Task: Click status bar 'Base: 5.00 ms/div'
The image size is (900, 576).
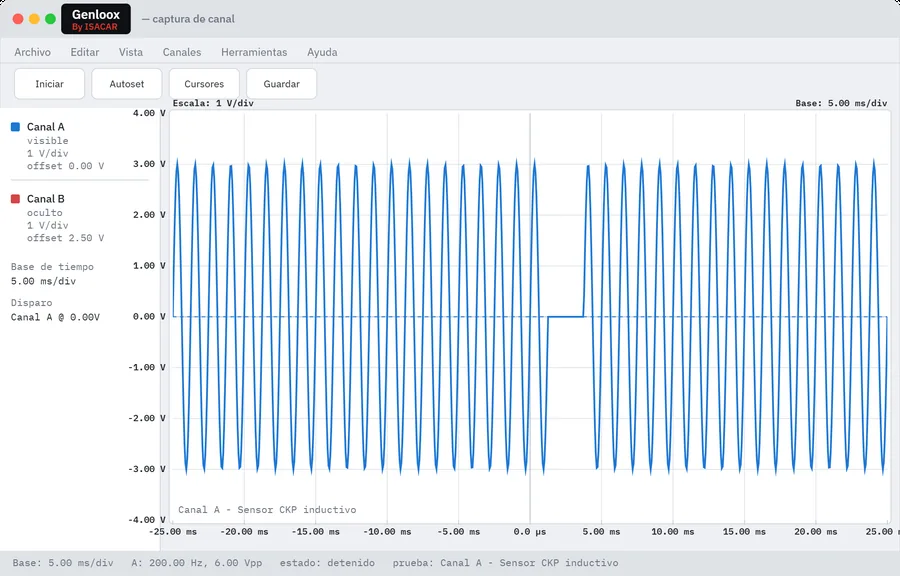Action: tap(63, 563)
